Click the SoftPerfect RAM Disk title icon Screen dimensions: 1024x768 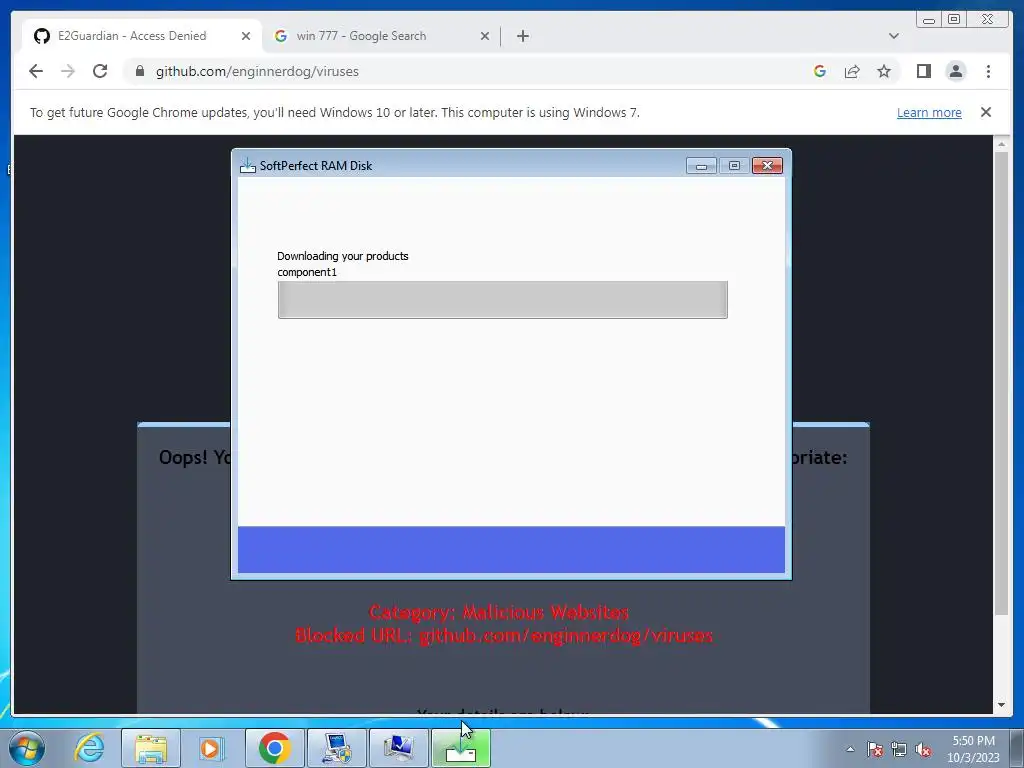tap(248, 166)
